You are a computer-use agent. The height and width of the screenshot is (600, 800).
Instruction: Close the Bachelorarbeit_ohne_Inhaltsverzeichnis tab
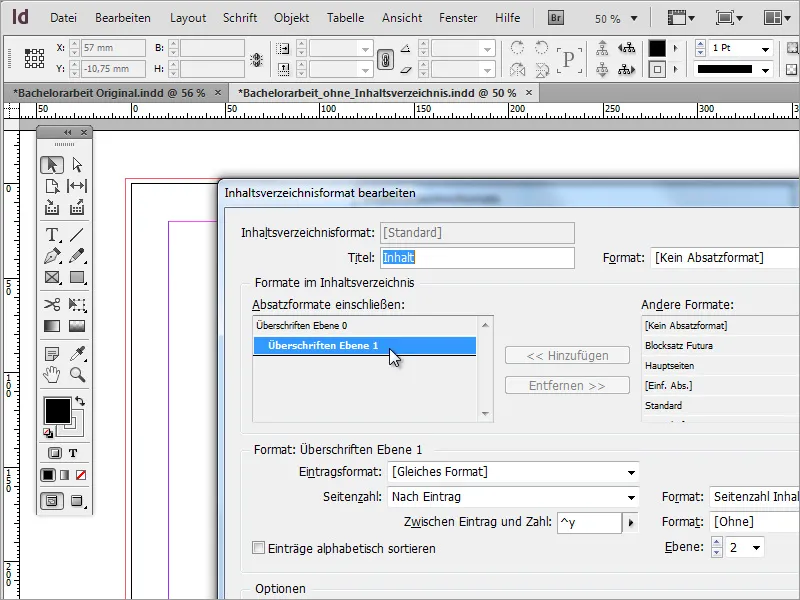(529, 92)
